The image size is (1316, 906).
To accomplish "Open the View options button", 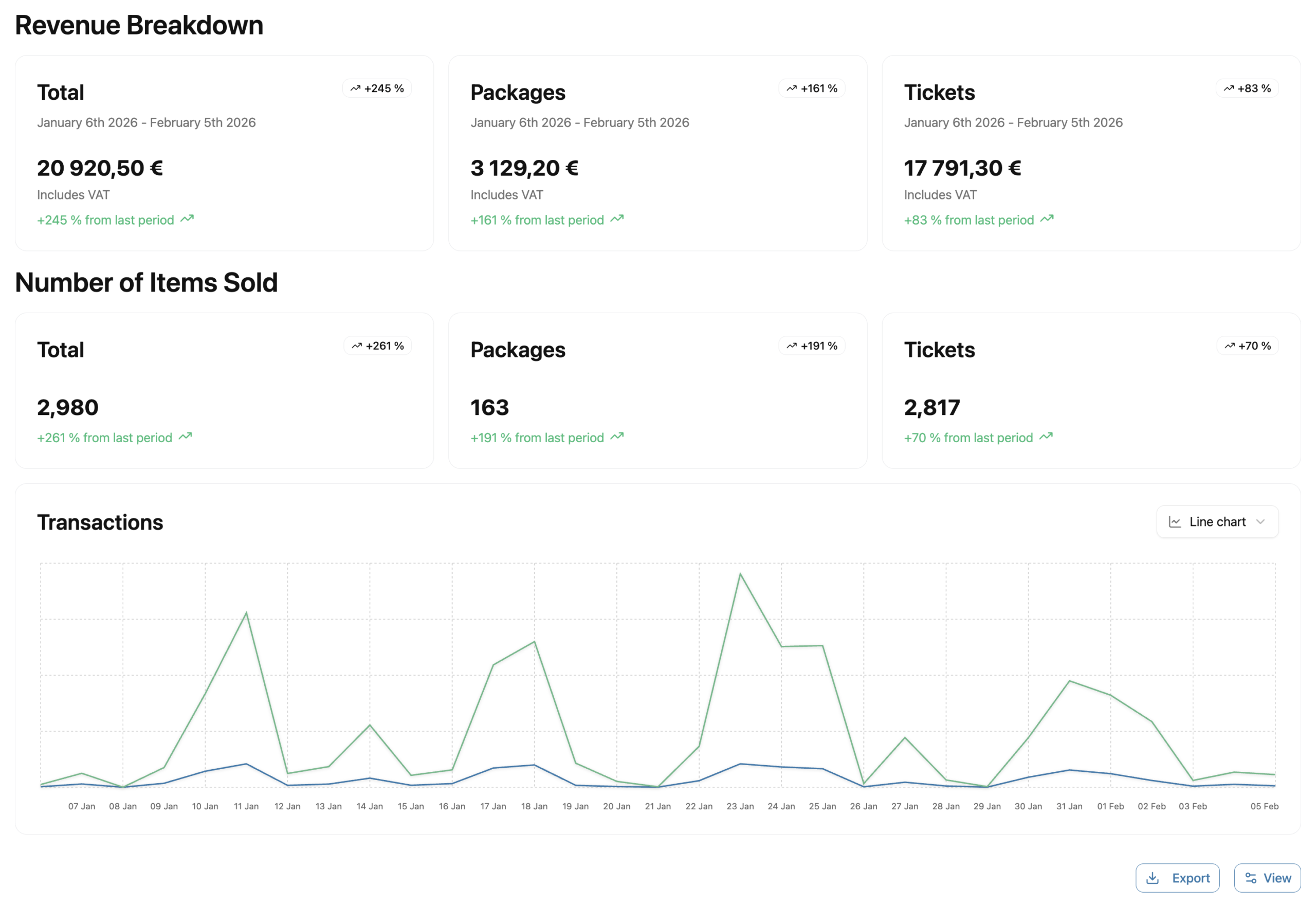I will coord(1267,878).
